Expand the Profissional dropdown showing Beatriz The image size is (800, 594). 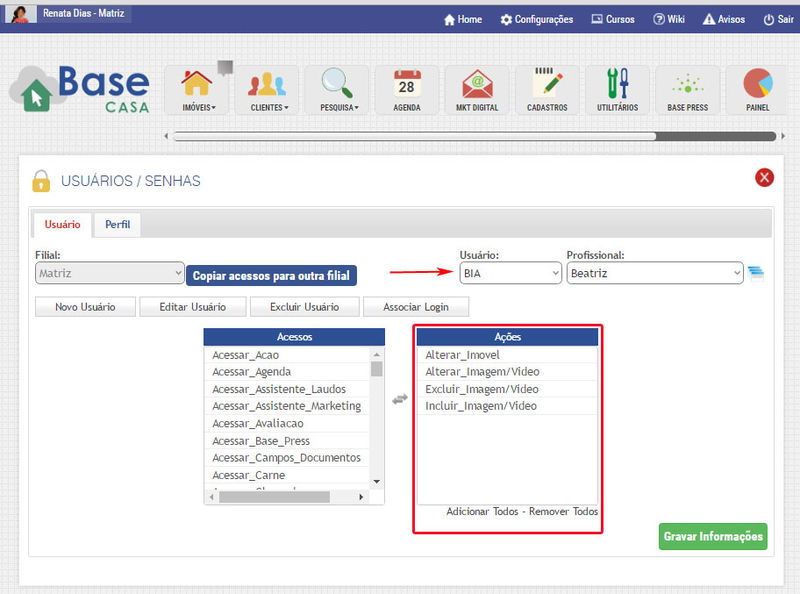pyautogui.click(x=654, y=273)
